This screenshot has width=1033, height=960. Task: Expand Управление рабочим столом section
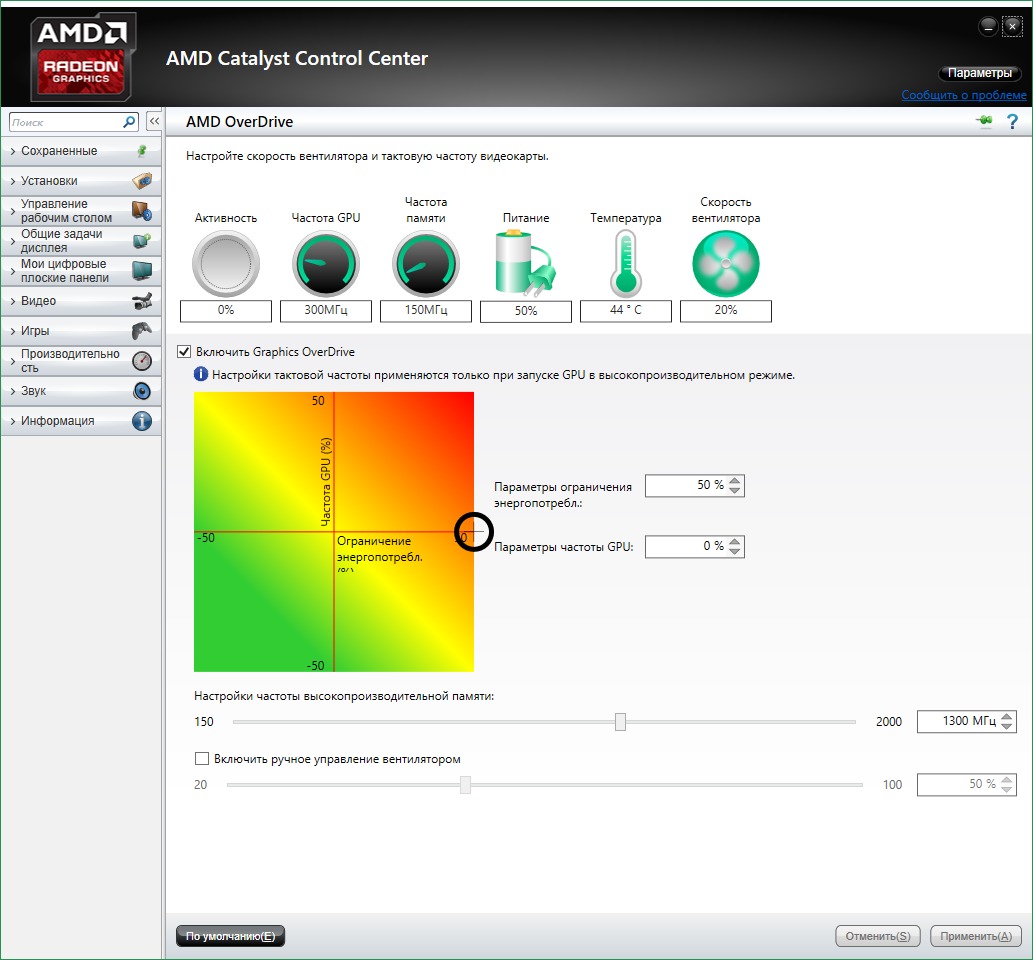[13, 211]
